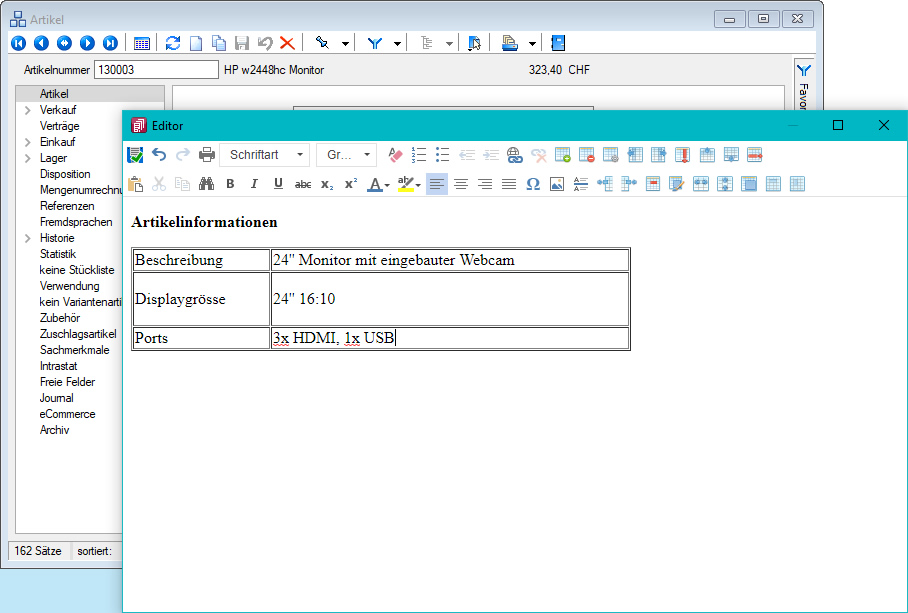
Task: Click the red X delete icon
Action: point(287,43)
